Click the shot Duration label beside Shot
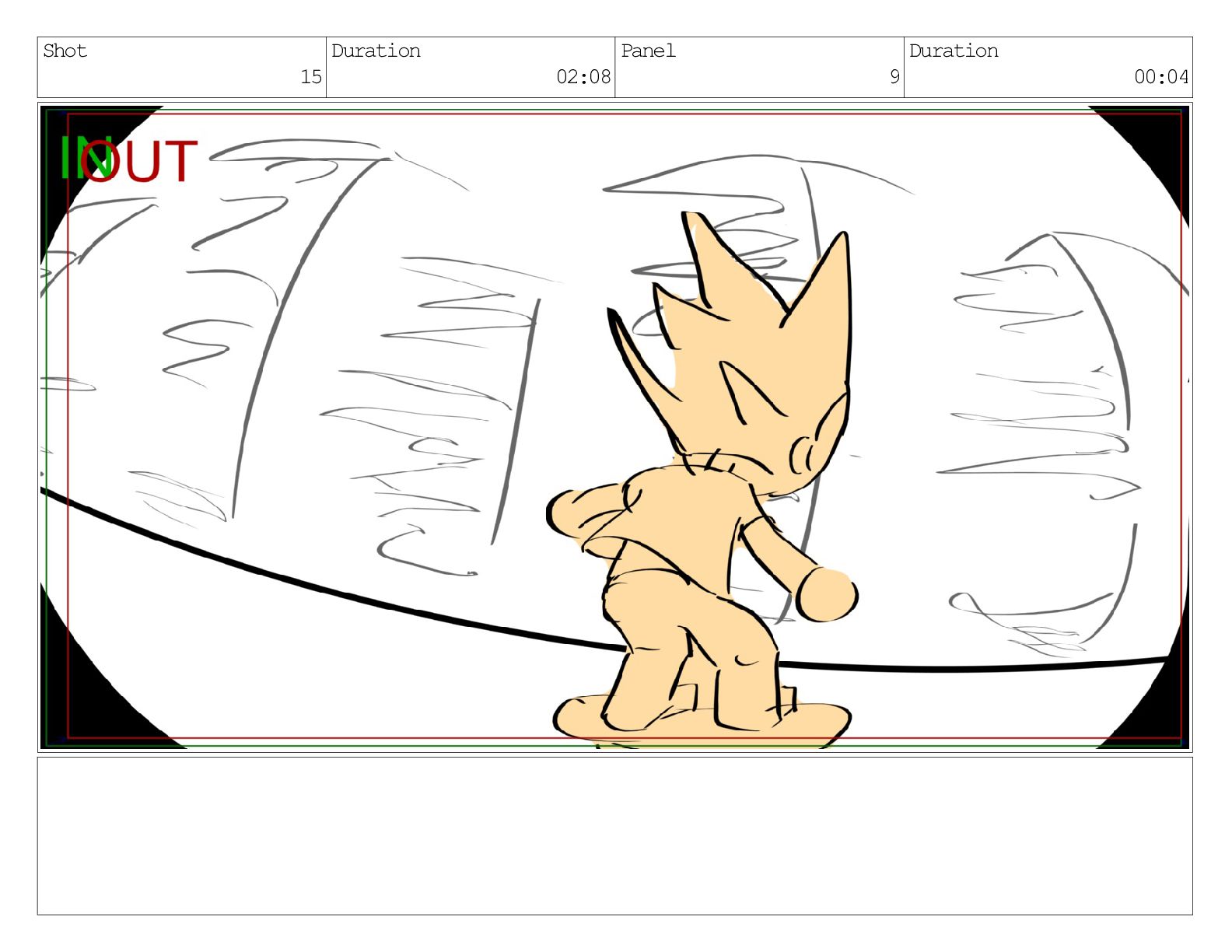Screen dimensions: 1232x952 tap(376, 51)
